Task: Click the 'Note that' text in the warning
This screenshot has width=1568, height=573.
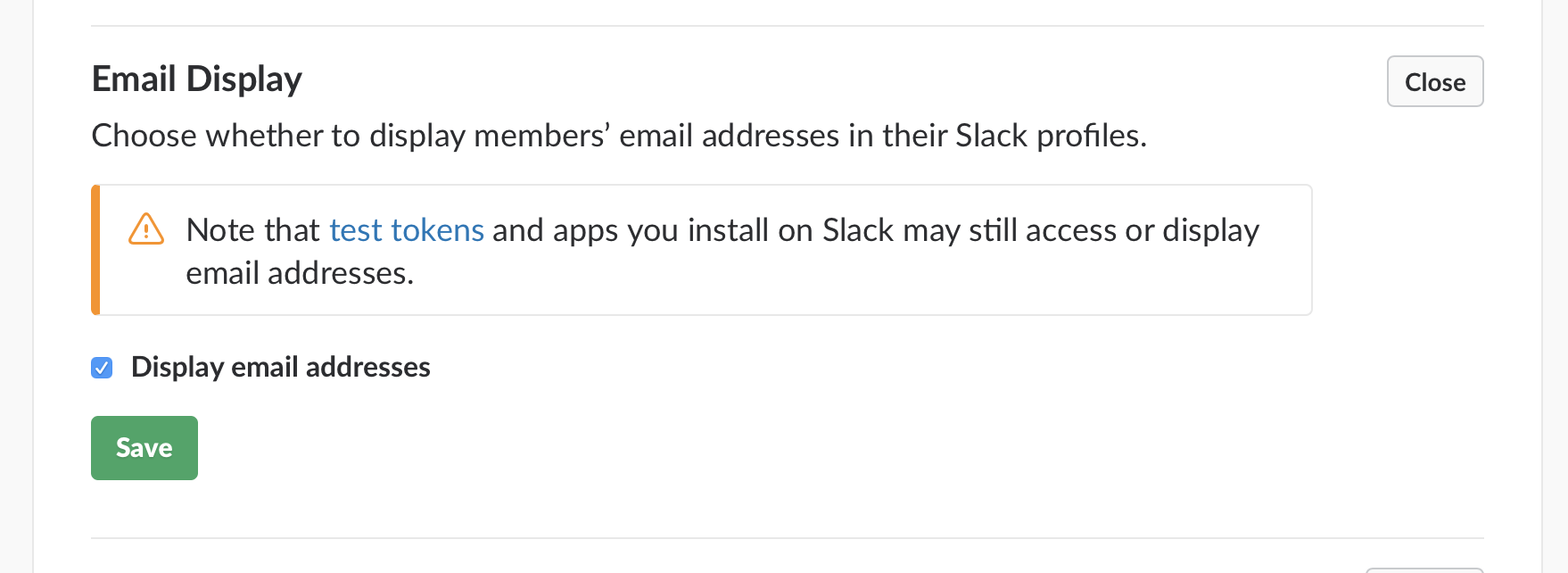Action: click(x=252, y=230)
